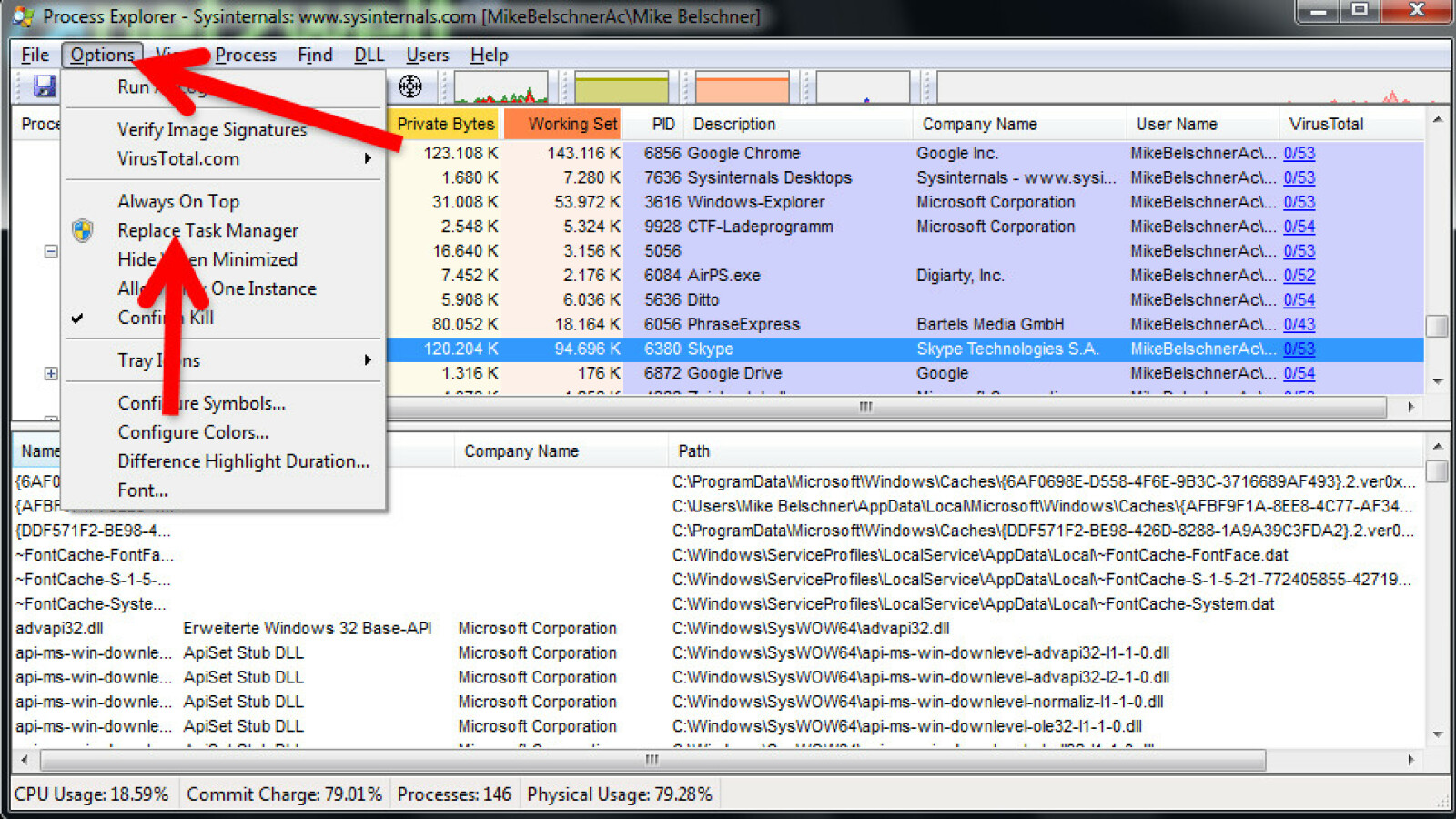
Task: Open VirusTotal result 0/53 for Google Chrome
Action: point(1299,153)
